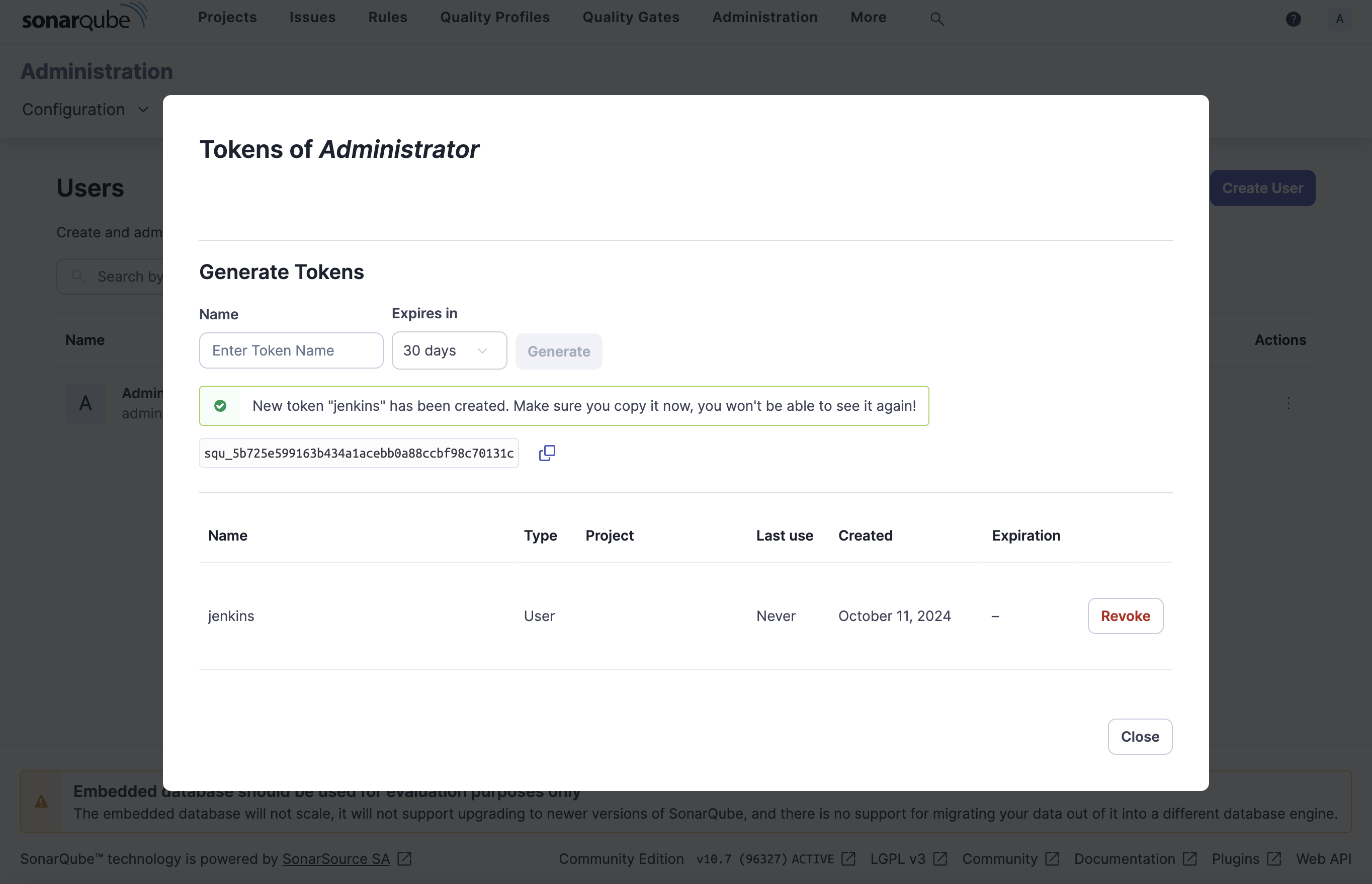Click the generated token value field

tap(359, 453)
